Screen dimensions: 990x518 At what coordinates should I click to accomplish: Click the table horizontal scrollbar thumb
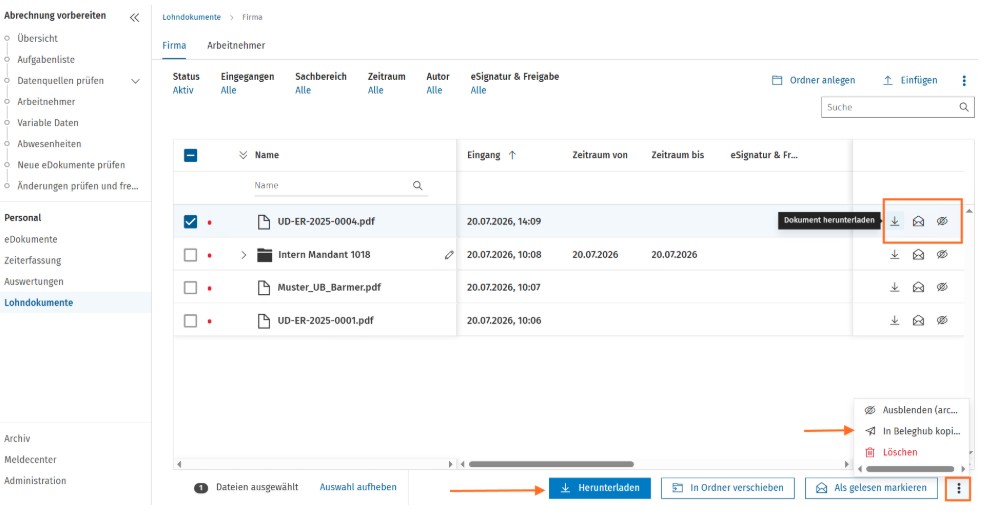tap(551, 464)
